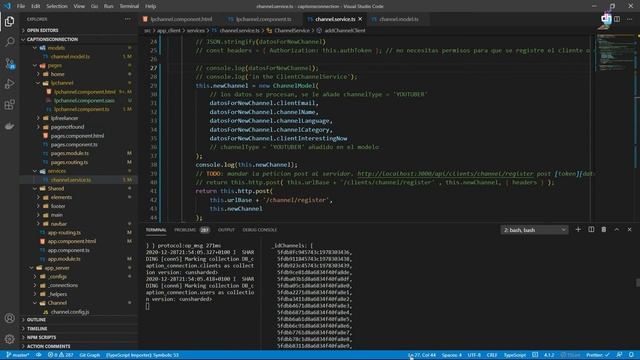
Task: Open the Docker view in activity bar
Action: coord(9,126)
